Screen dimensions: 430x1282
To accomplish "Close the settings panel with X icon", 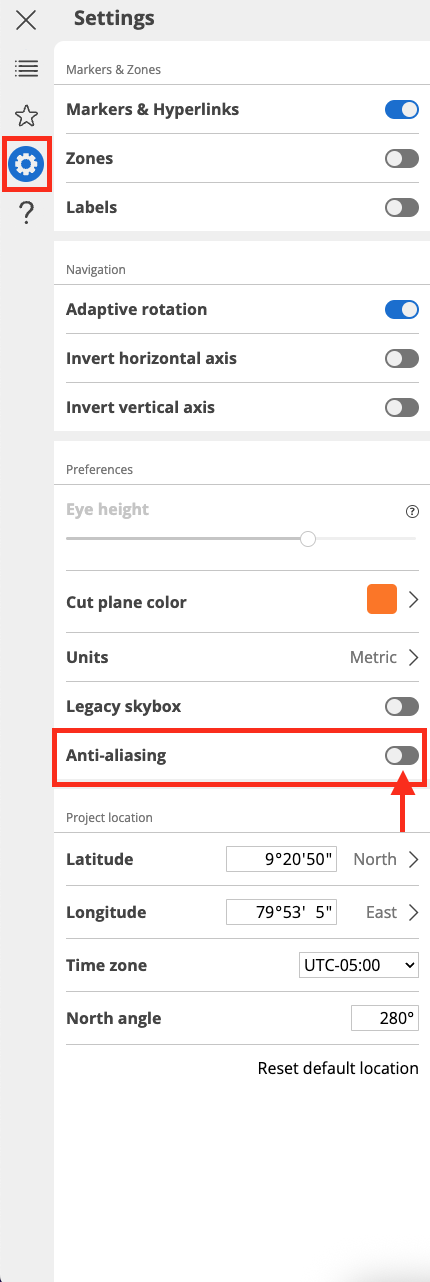I will pyautogui.click(x=26, y=19).
